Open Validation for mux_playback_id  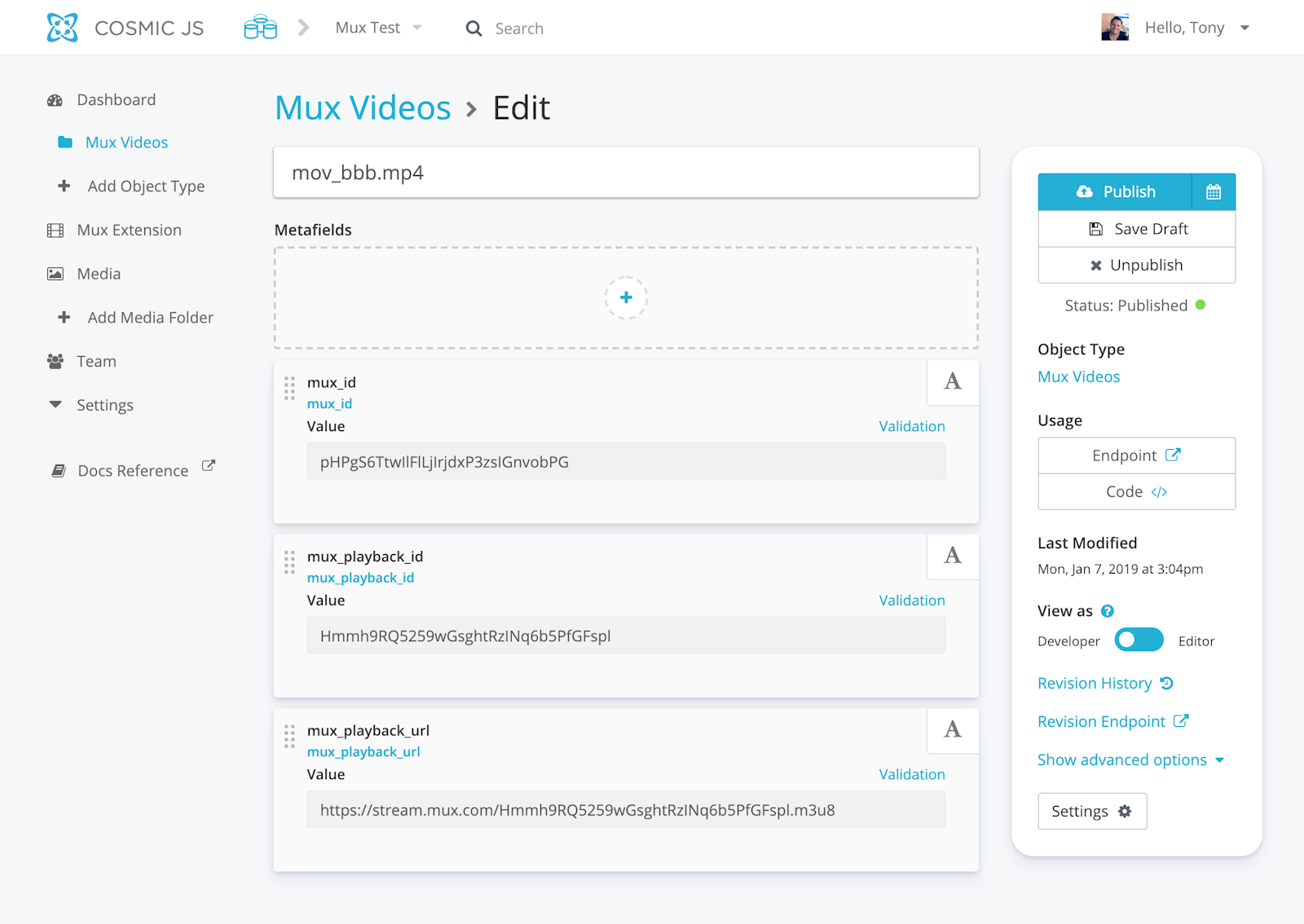point(912,601)
